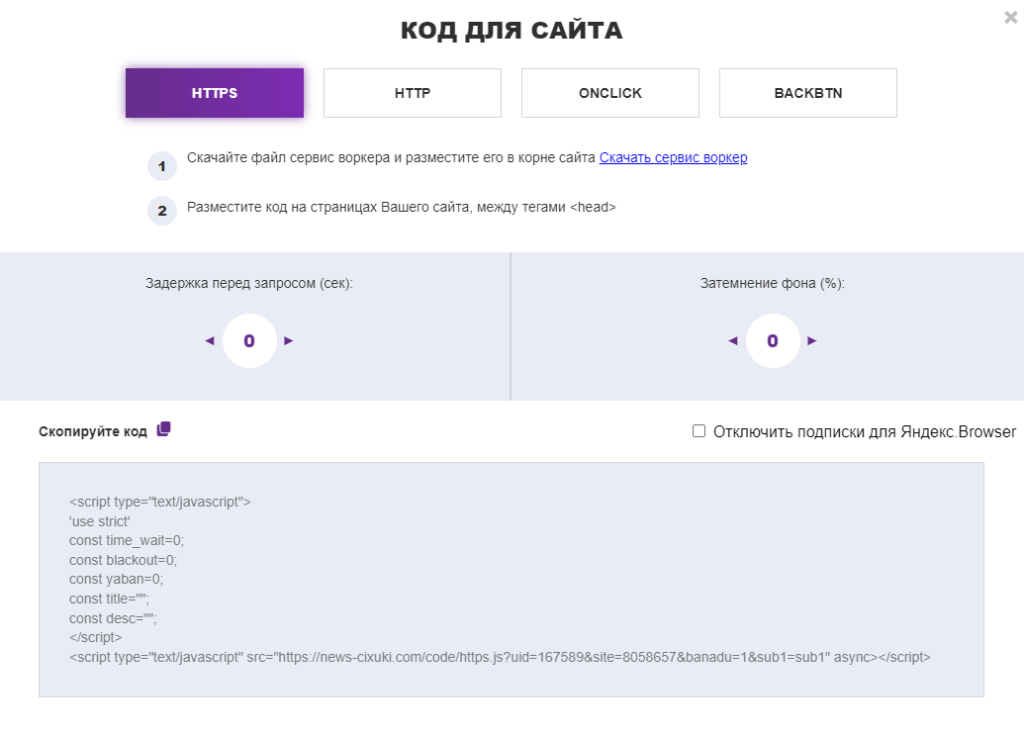Open the 'Скачать сервис воркер' link
Screen dimensions: 1024x739
(x=673, y=157)
